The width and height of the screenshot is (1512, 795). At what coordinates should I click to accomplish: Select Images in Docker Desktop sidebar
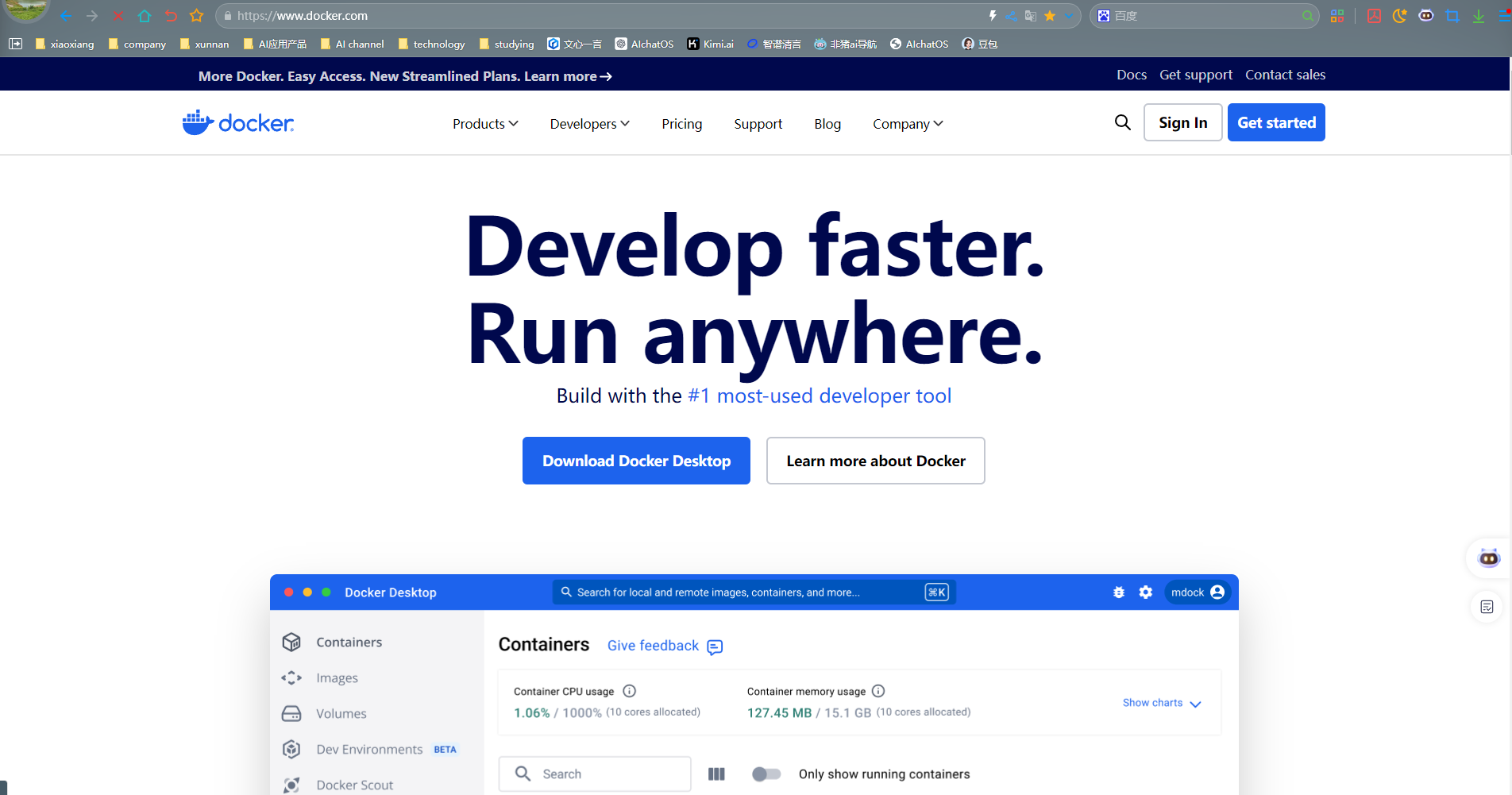pyautogui.click(x=337, y=677)
